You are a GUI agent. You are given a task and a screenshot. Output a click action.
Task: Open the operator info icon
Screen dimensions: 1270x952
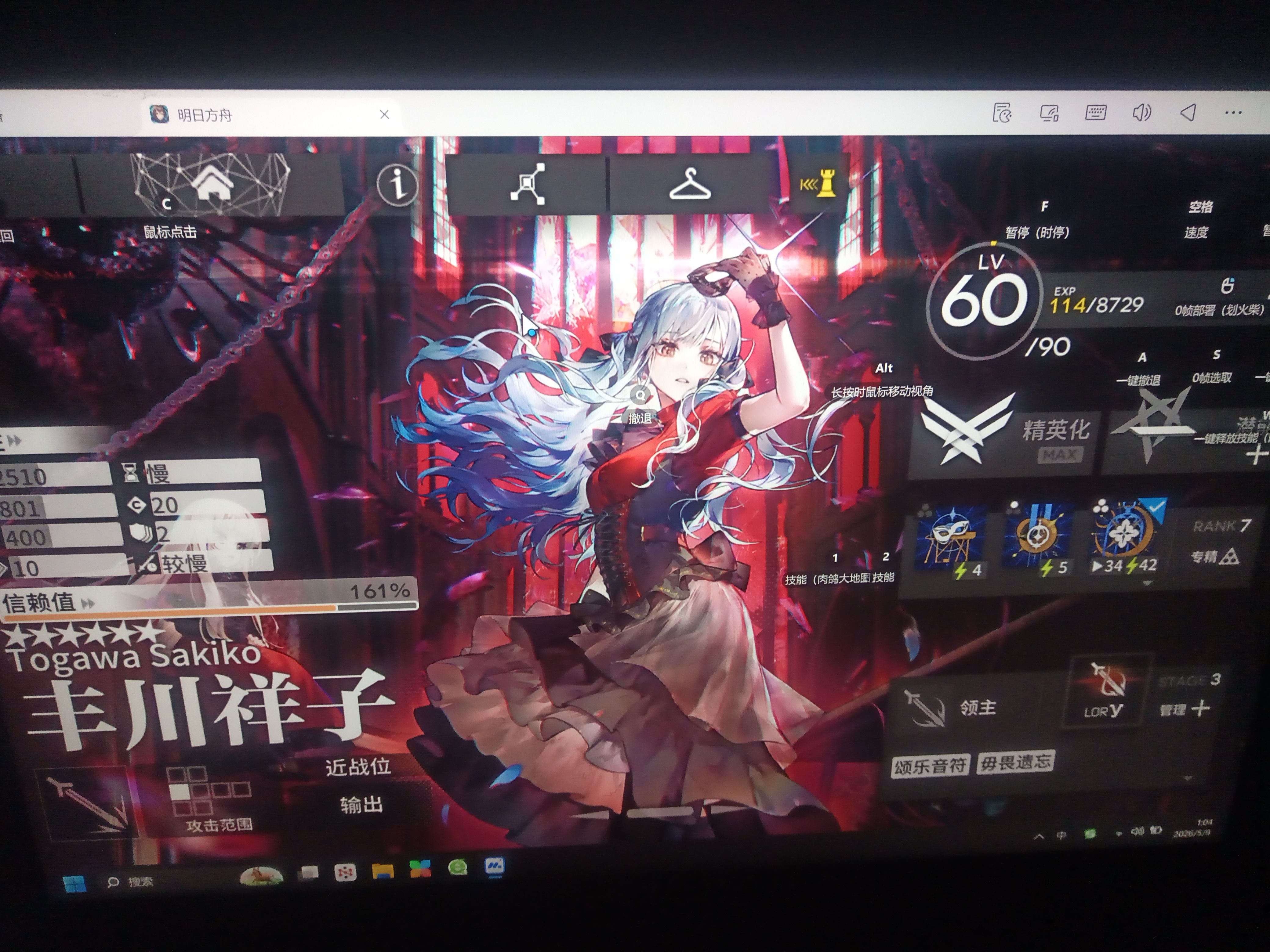397,184
